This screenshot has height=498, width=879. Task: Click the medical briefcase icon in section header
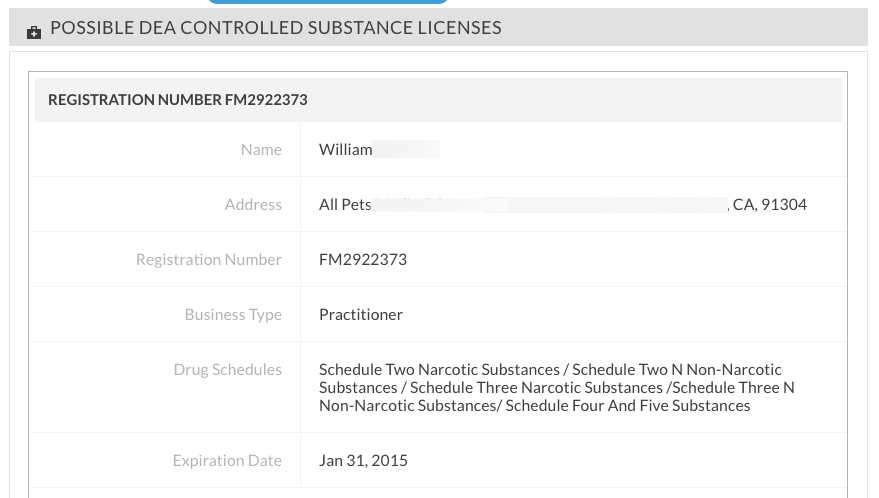(34, 33)
